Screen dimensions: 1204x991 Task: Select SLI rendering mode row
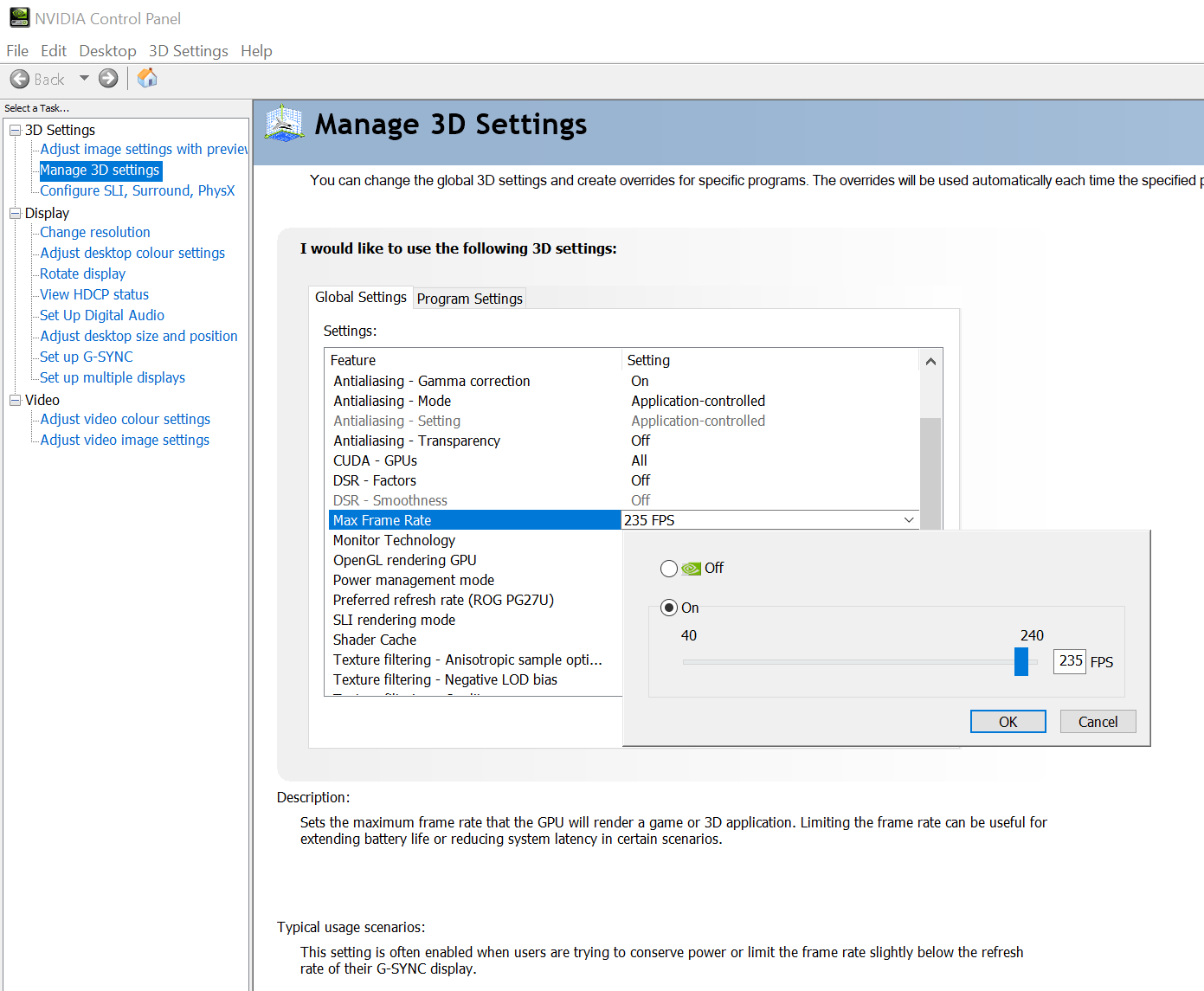click(x=474, y=620)
